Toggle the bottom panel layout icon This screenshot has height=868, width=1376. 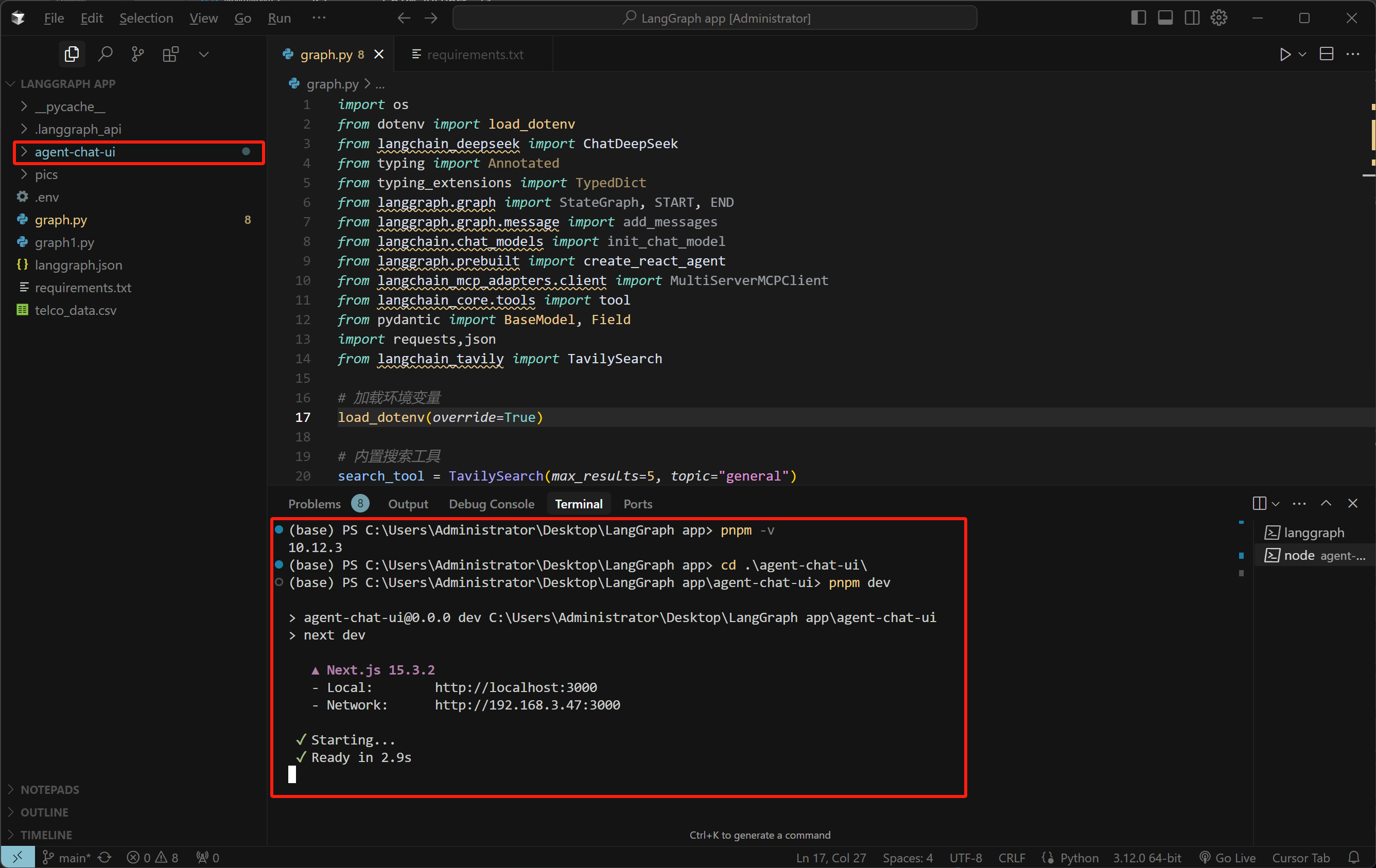(x=1165, y=19)
